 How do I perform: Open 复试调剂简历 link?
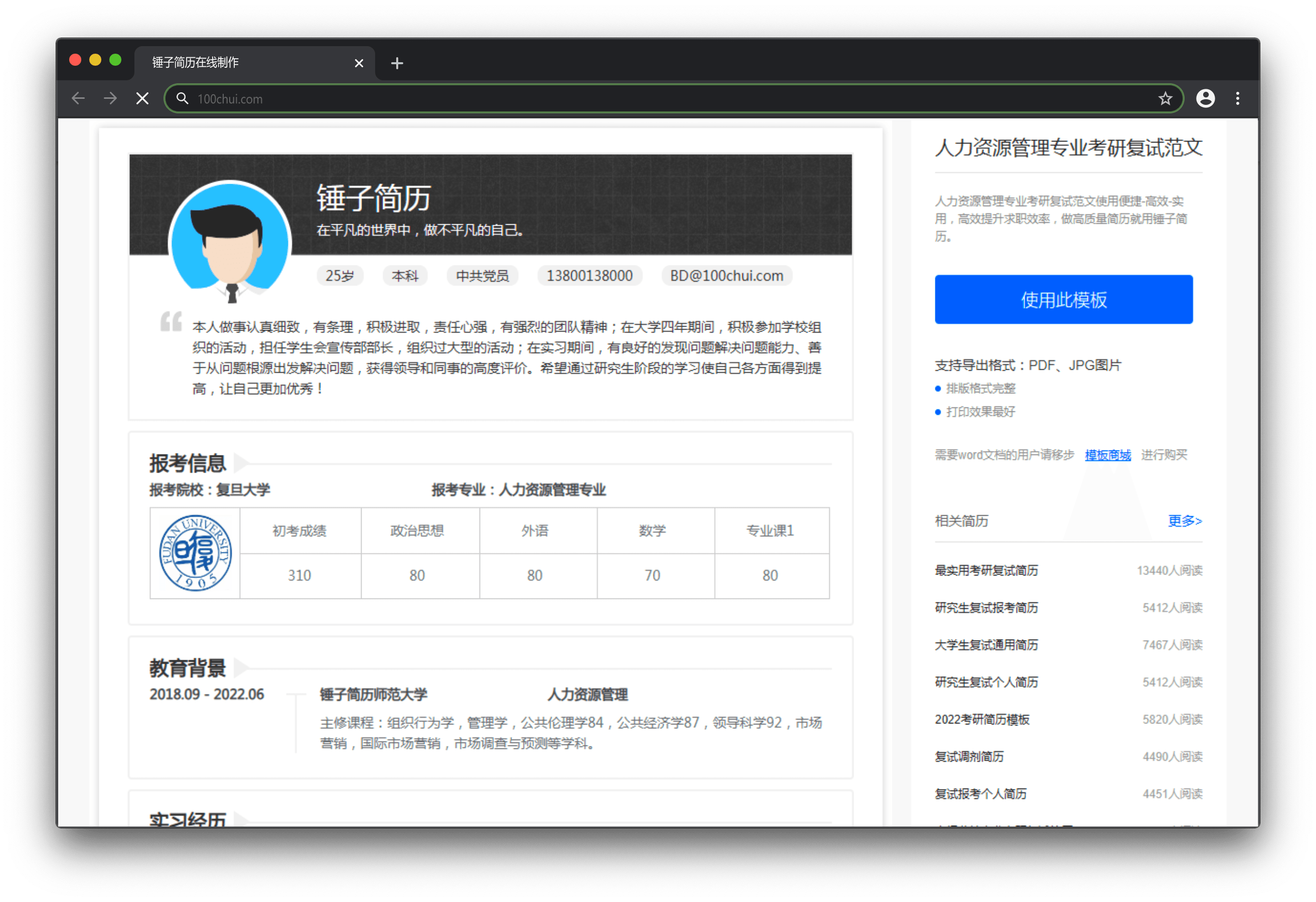969,757
